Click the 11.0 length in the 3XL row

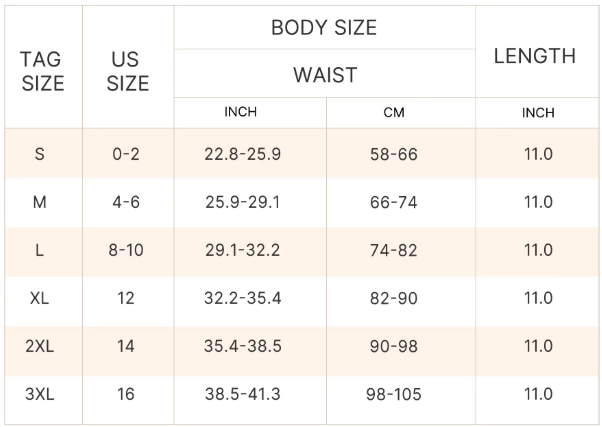[538, 394]
